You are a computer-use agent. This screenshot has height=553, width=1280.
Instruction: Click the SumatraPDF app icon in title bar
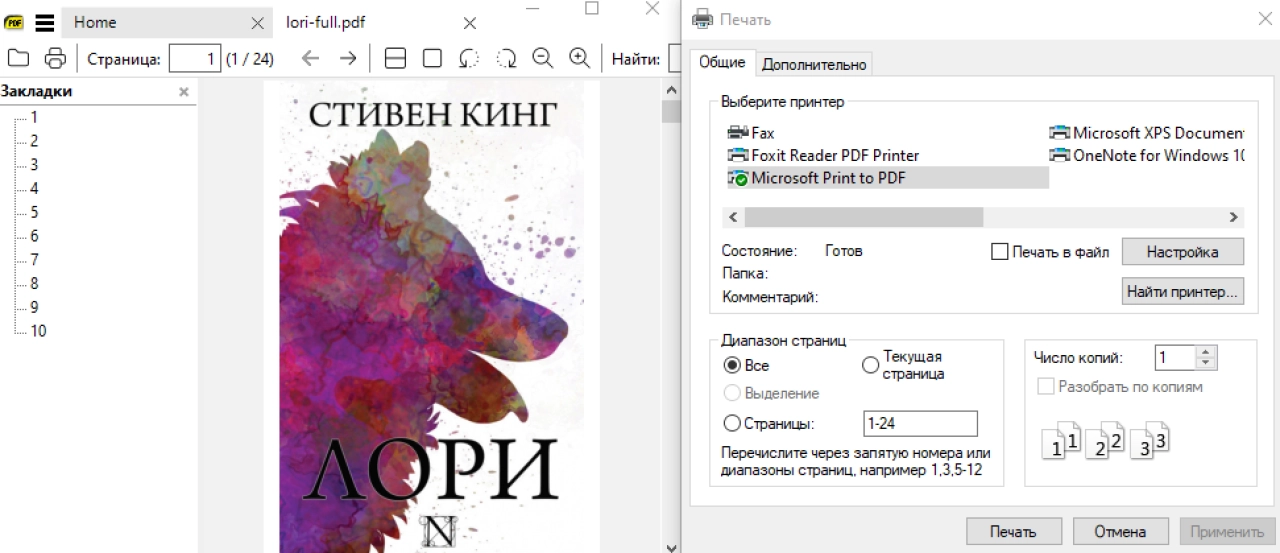point(14,22)
